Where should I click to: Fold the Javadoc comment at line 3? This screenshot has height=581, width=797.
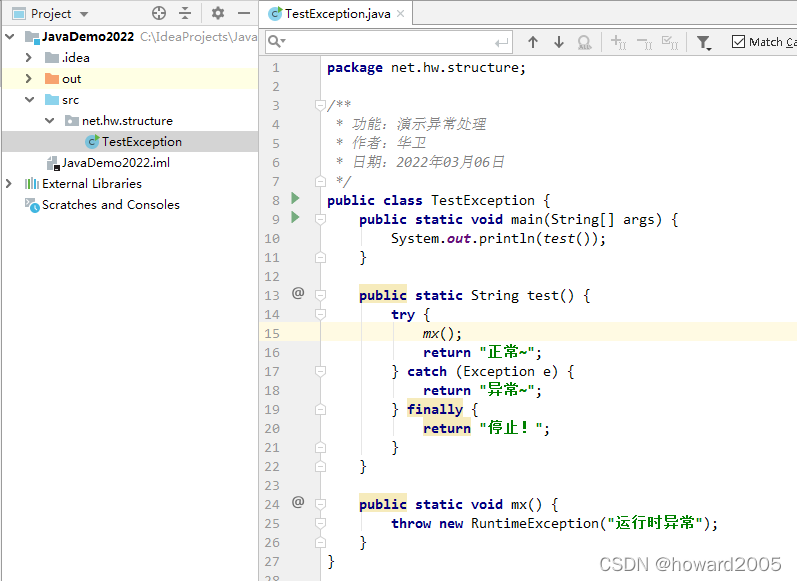(x=320, y=105)
